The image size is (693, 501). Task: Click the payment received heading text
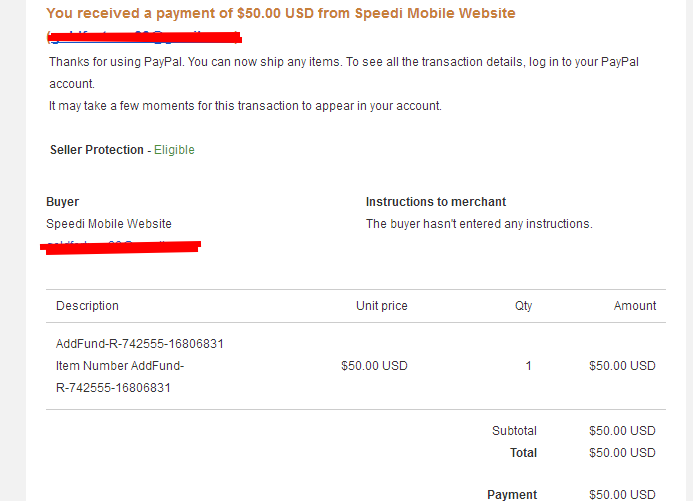point(281,13)
